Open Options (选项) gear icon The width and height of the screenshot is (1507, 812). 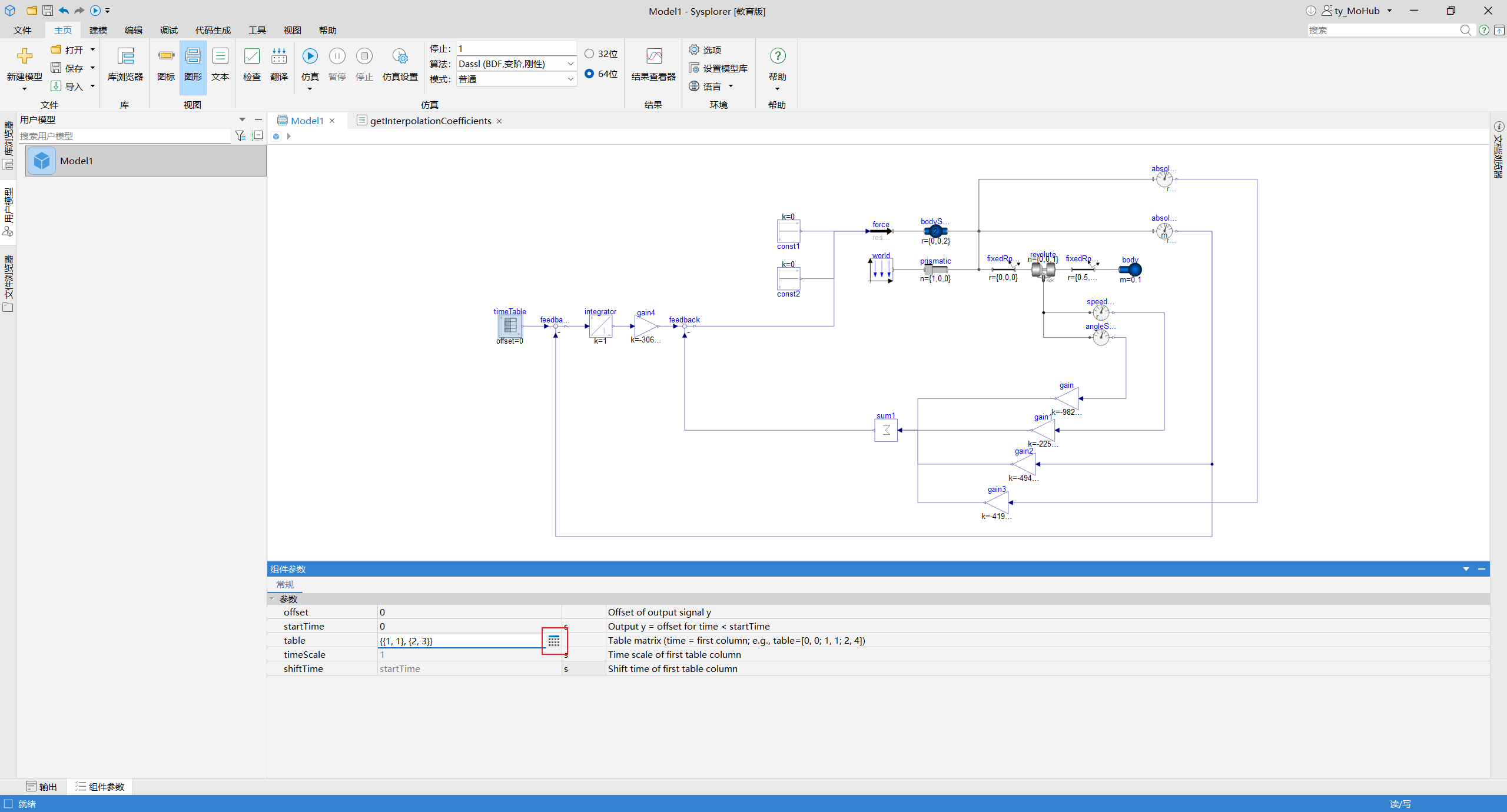pyautogui.click(x=695, y=50)
